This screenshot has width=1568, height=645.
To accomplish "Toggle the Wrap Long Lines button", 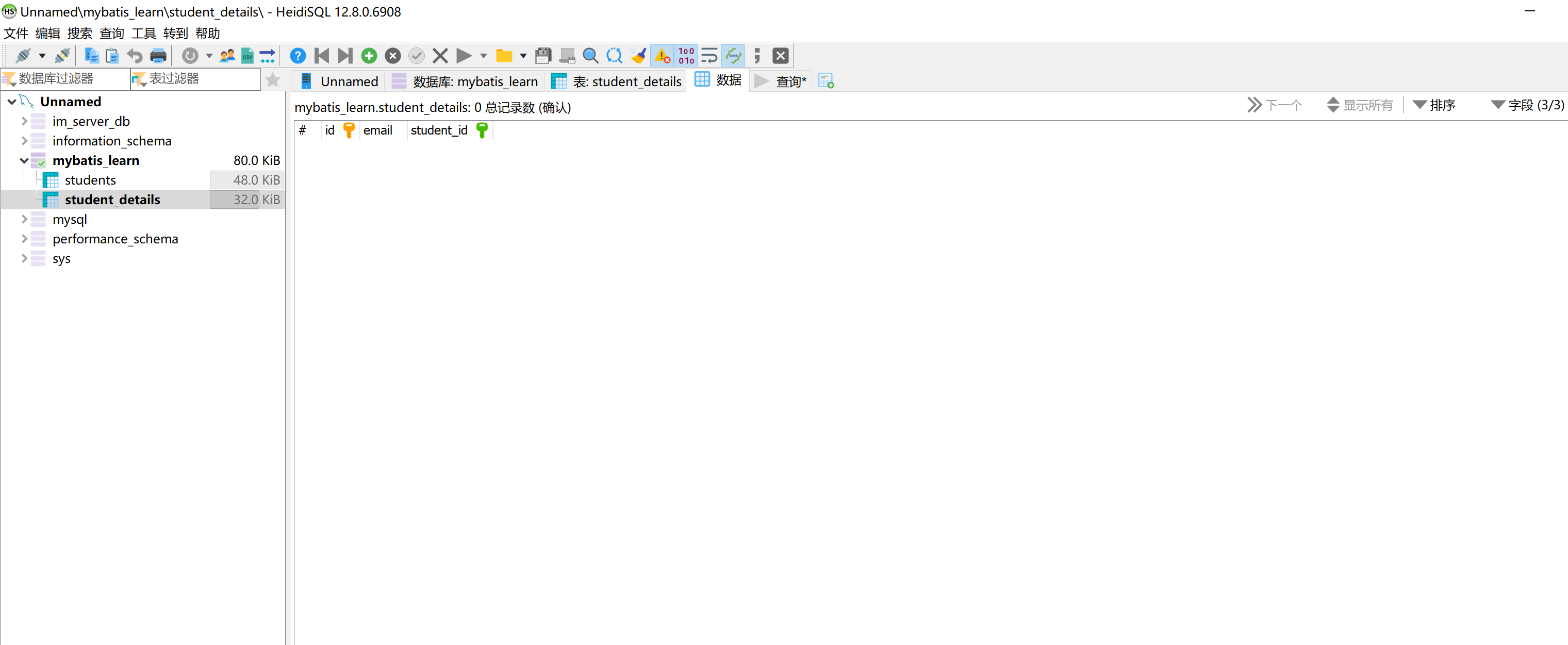I will tap(709, 56).
